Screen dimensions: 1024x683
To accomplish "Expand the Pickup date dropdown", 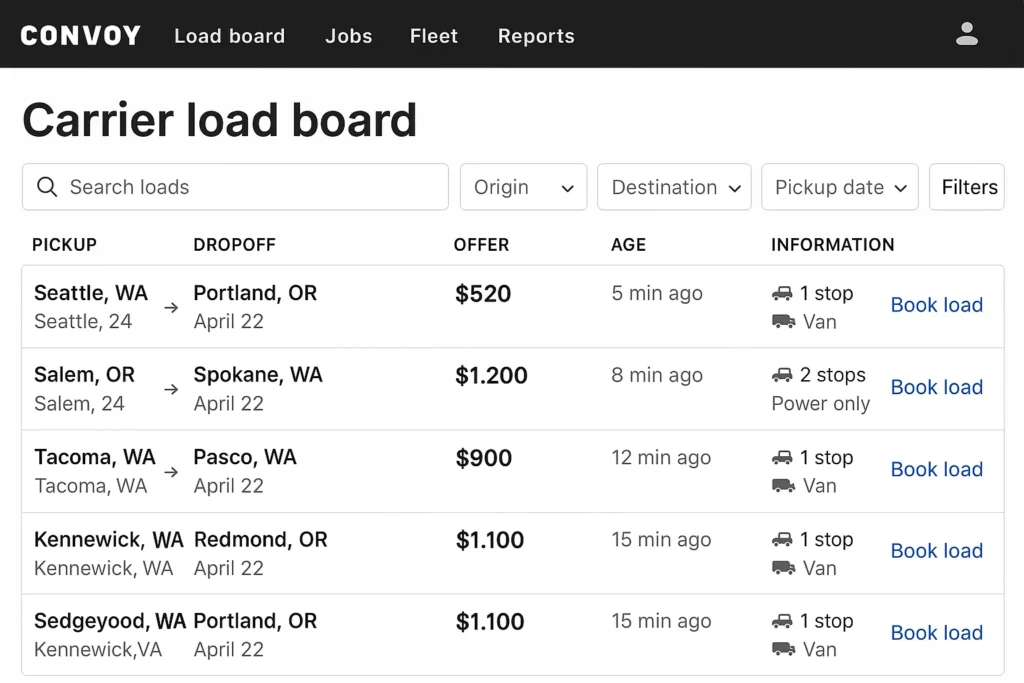I will [x=839, y=187].
